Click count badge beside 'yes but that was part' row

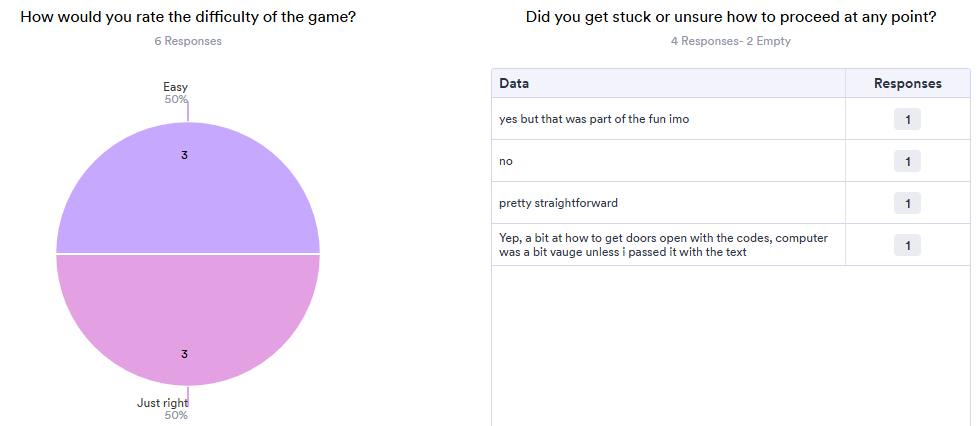(908, 119)
